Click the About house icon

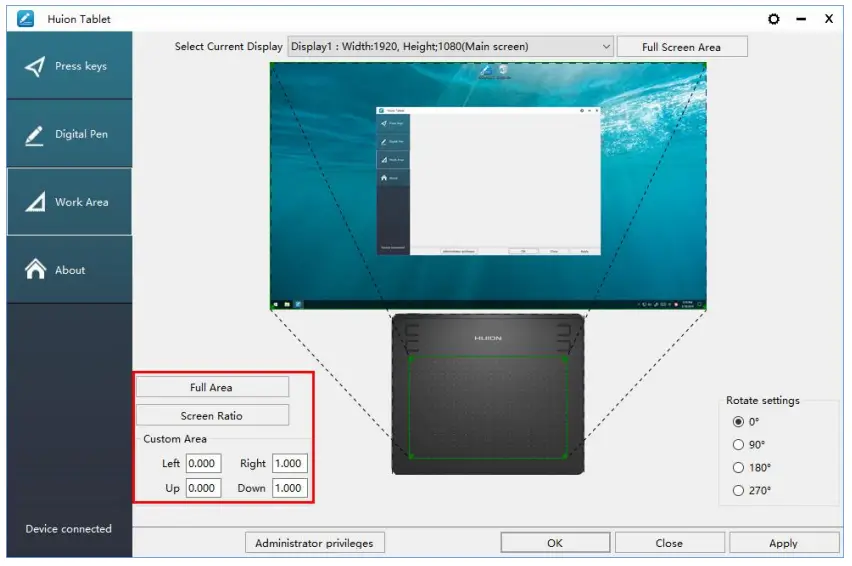(35, 269)
